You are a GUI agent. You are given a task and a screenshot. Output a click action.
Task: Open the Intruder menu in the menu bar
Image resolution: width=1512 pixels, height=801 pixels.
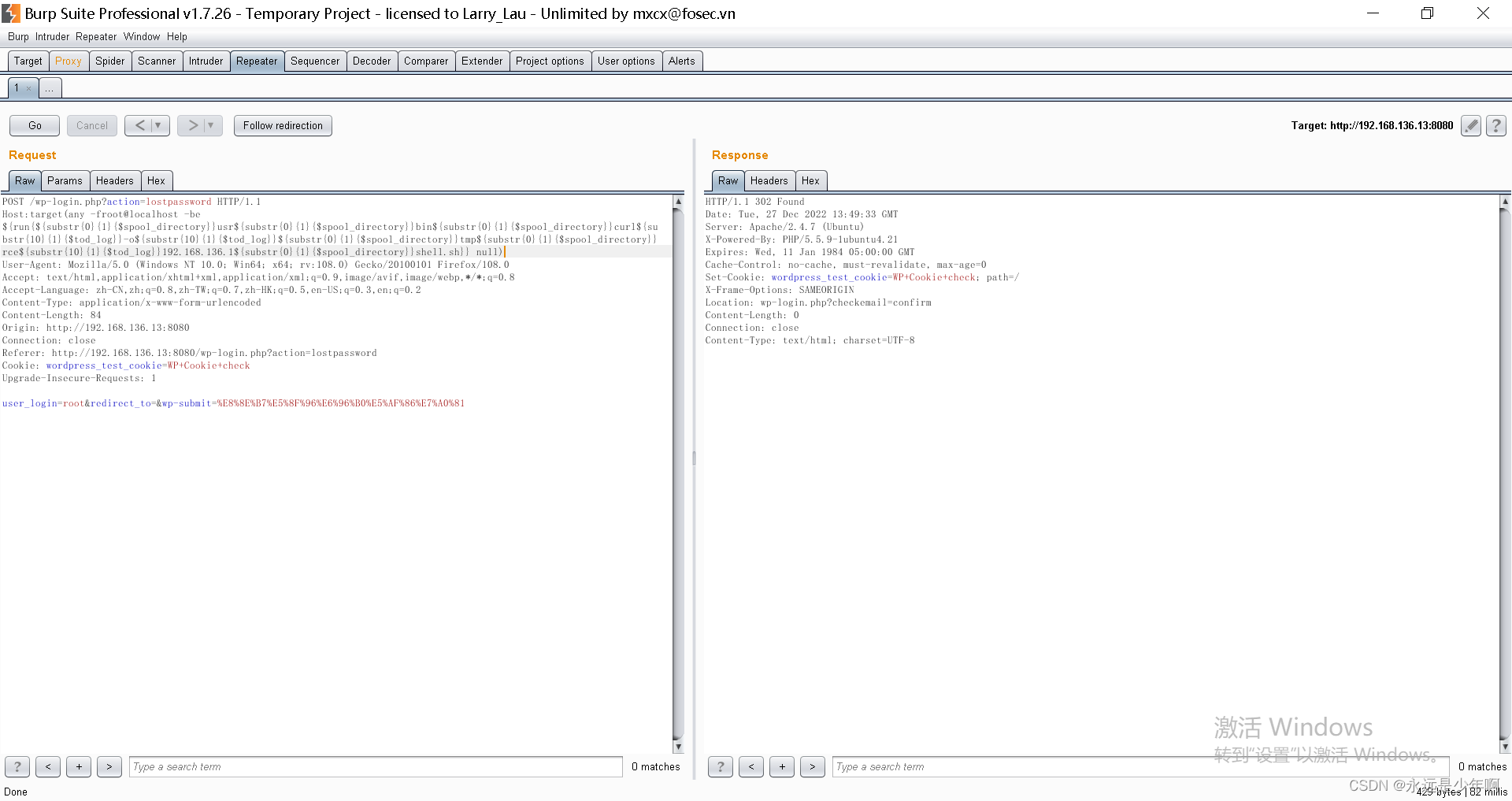pyautogui.click(x=52, y=36)
